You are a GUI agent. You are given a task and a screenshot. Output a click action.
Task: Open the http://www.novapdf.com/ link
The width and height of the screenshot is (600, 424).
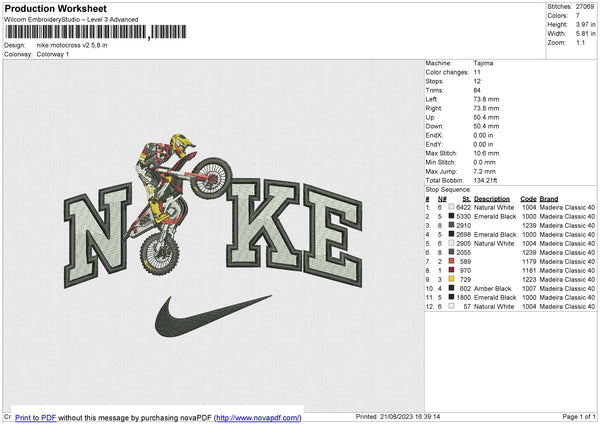pyautogui.click(x=258, y=418)
